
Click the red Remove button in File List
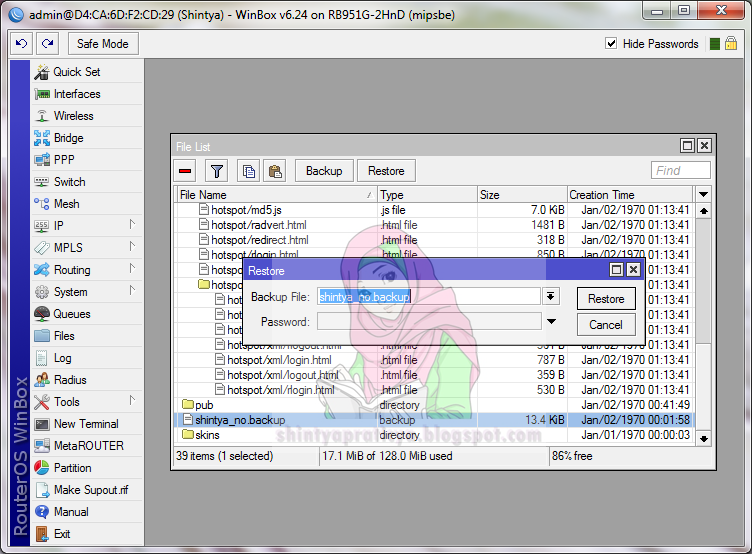point(185,171)
